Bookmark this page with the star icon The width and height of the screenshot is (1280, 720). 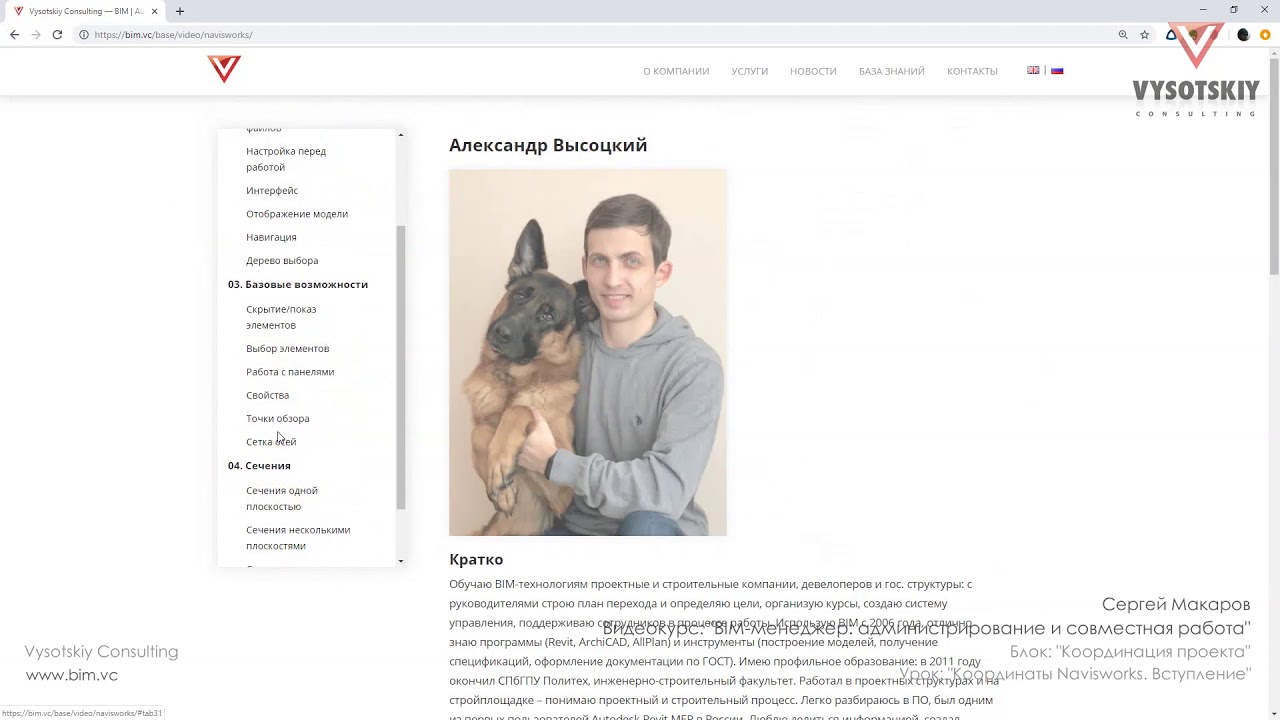tap(1144, 34)
